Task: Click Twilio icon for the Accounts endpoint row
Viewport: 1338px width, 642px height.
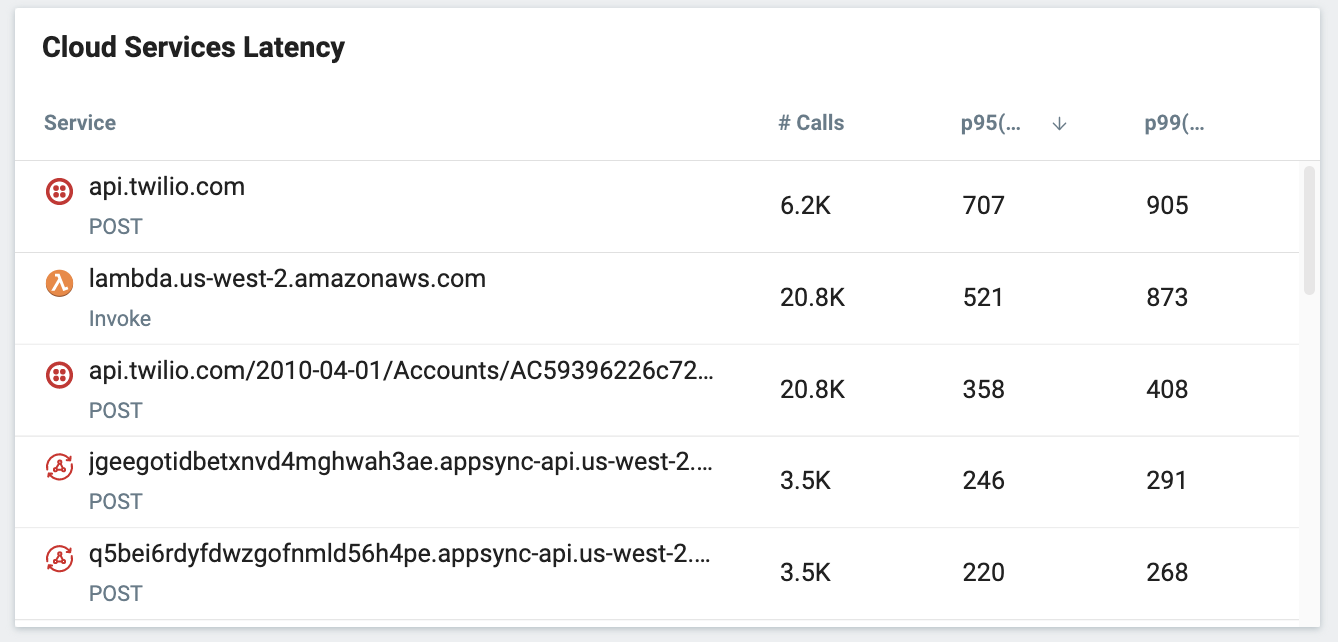Action: 60,375
